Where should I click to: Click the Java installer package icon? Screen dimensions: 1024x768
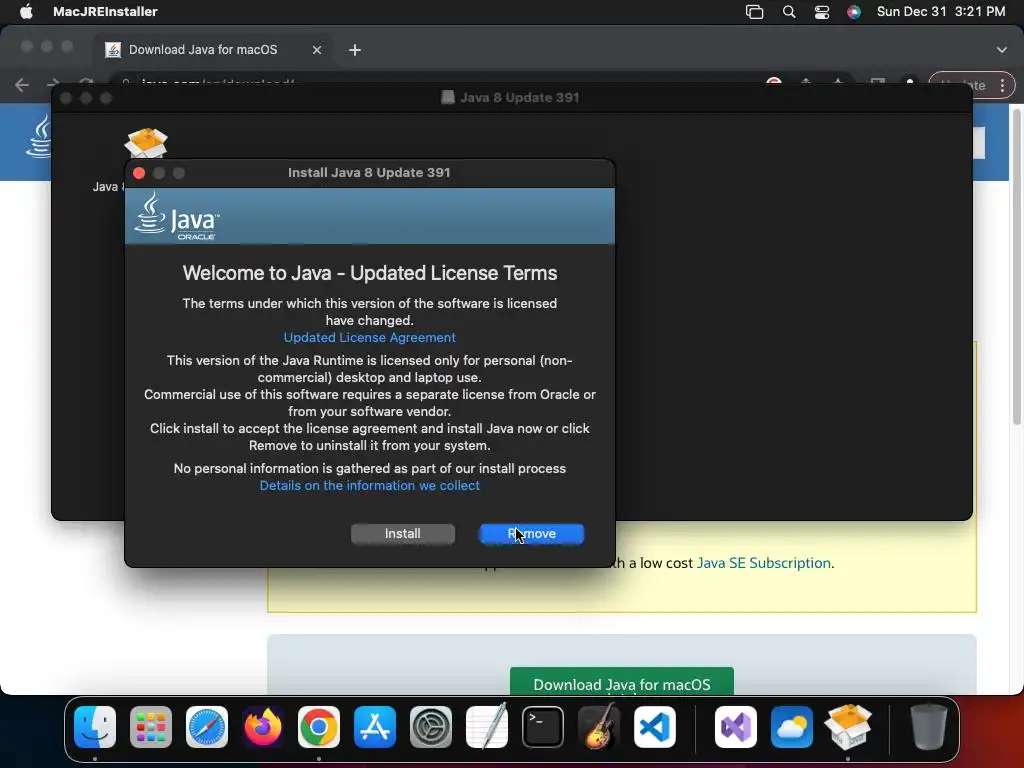pos(146,142)
